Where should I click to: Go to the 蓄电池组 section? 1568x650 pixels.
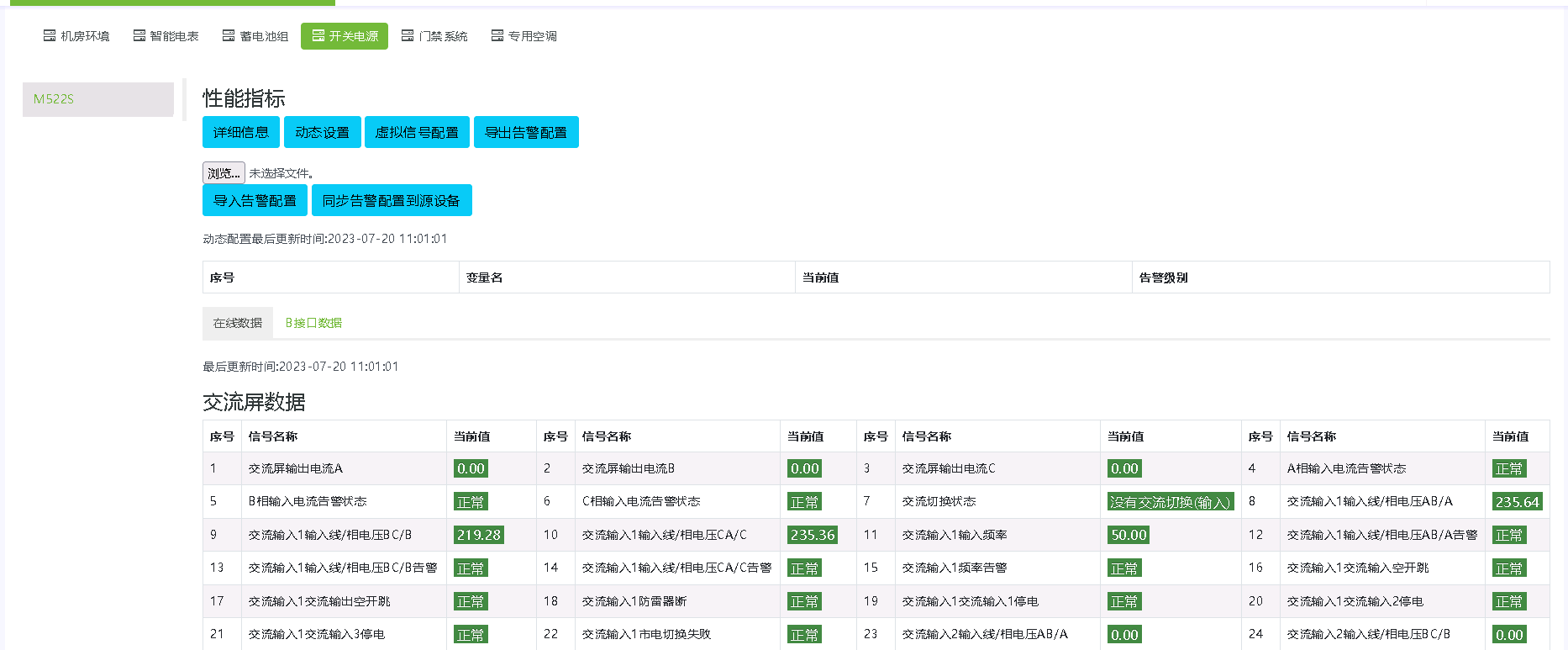(x=255, y=36)
